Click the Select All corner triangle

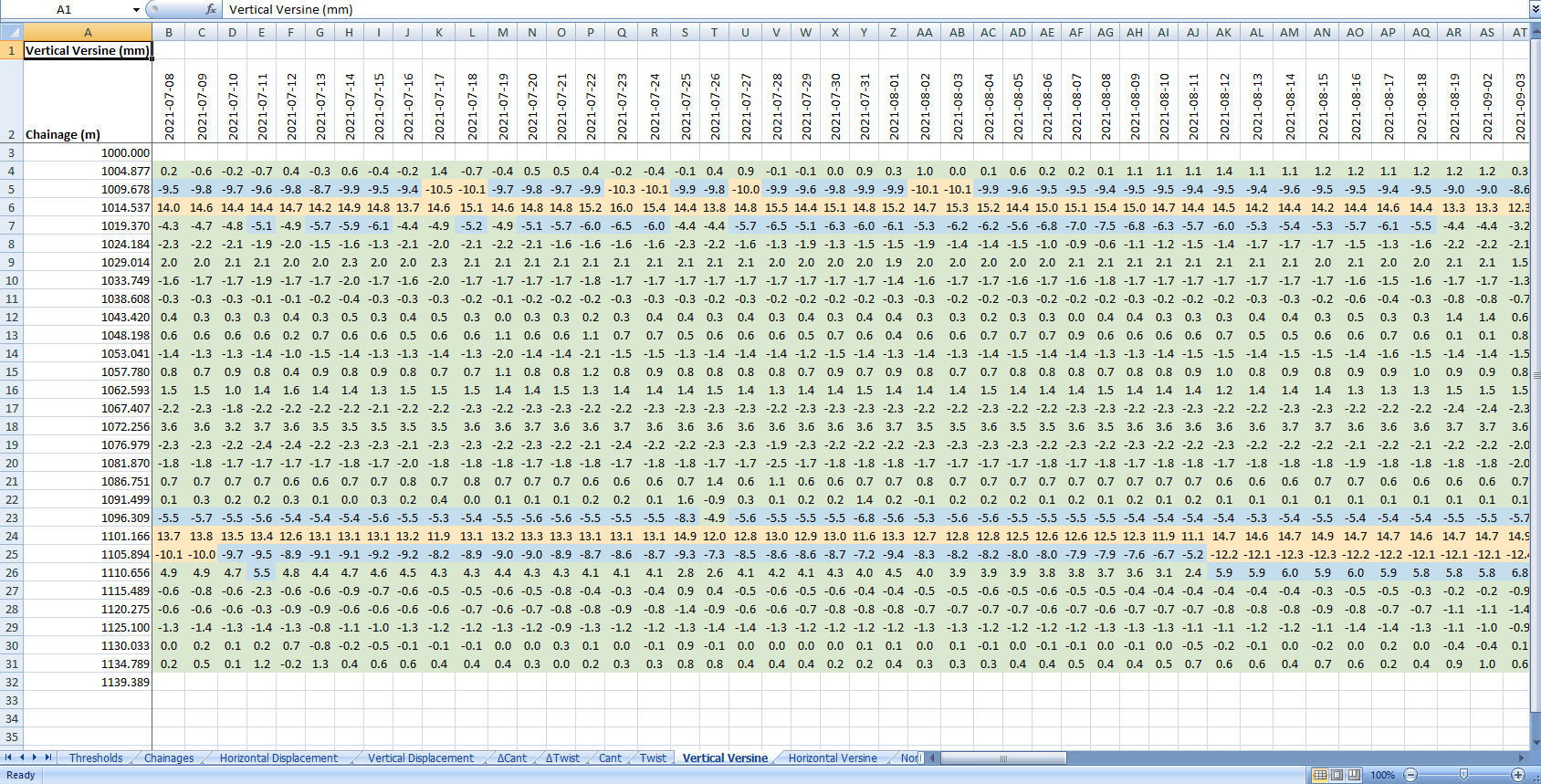11,32
